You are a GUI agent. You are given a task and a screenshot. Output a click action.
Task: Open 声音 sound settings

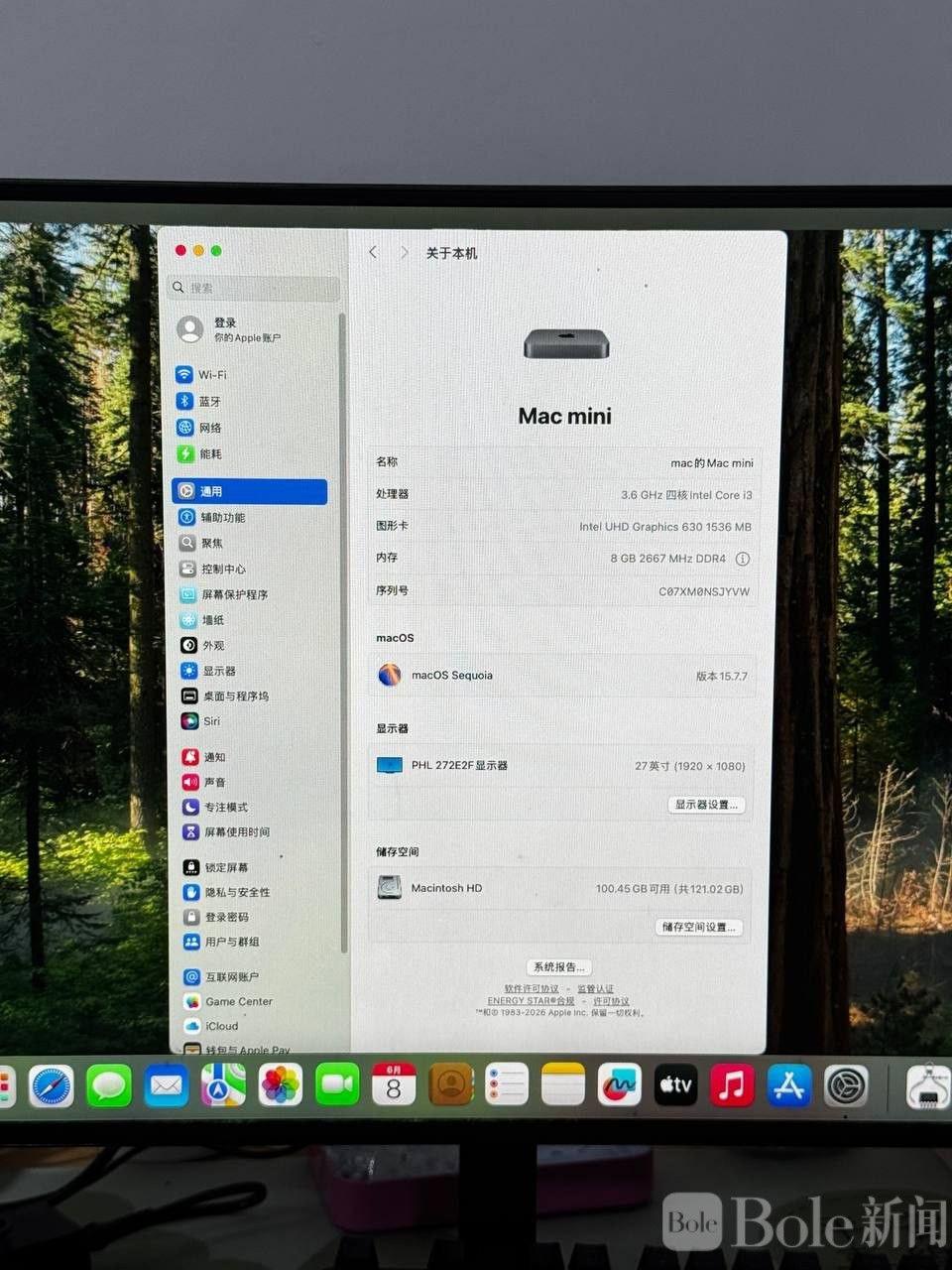click(x=204, y=782)
